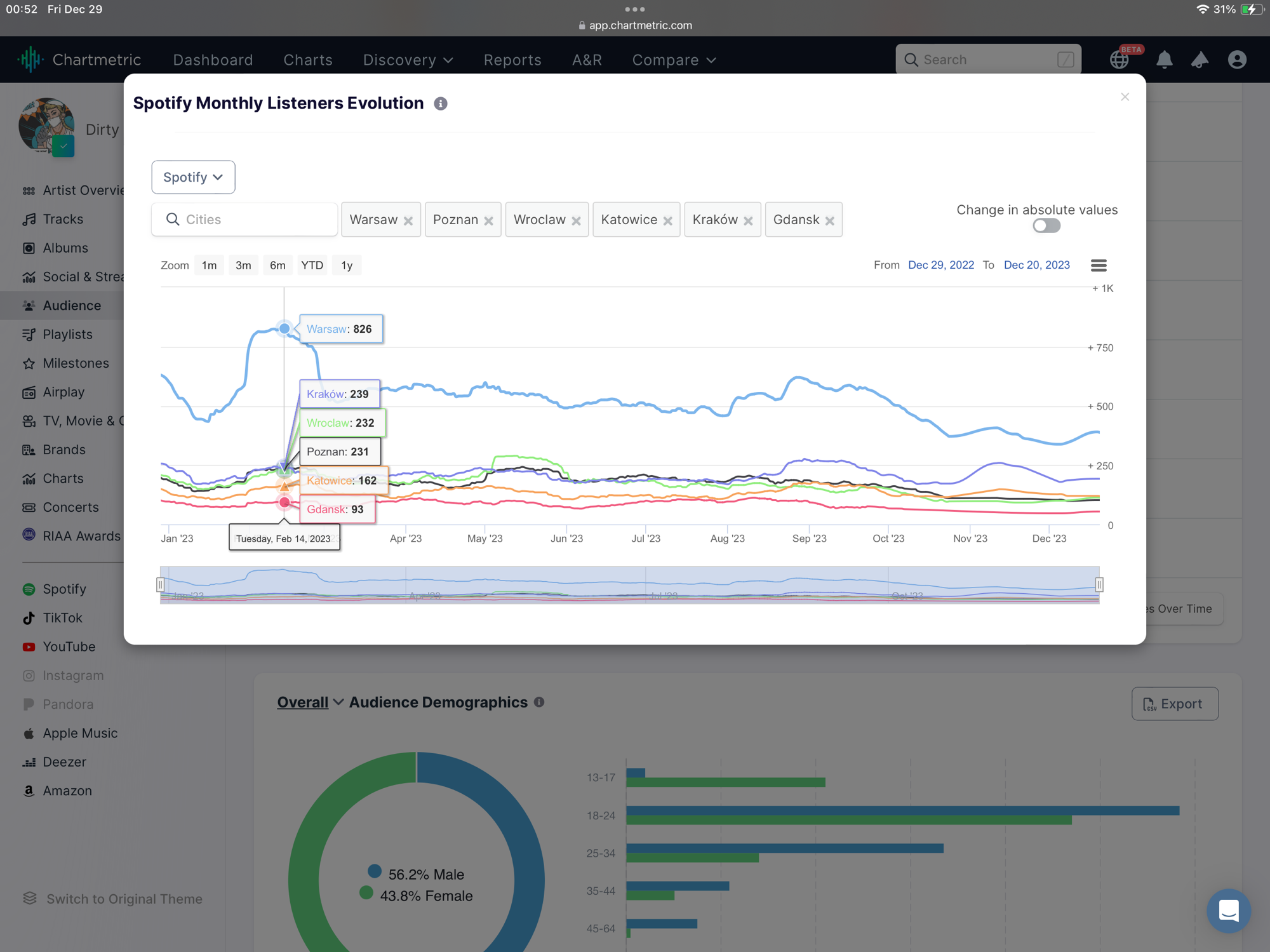
Task: Open the user account profile icon
Action: point(1236,60)
